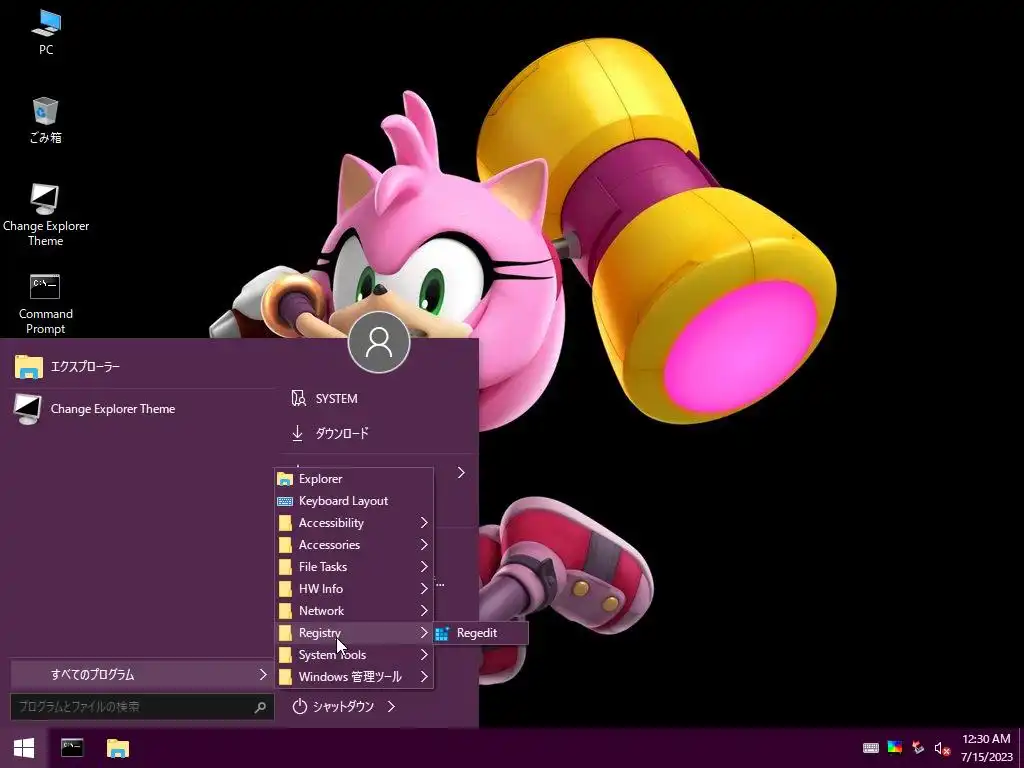The width and height of the screenshot is (1024, 768).
Task: Expand the chevron arrow below ダウンロード
Action: pyautogui.click(x=461, y=472)
